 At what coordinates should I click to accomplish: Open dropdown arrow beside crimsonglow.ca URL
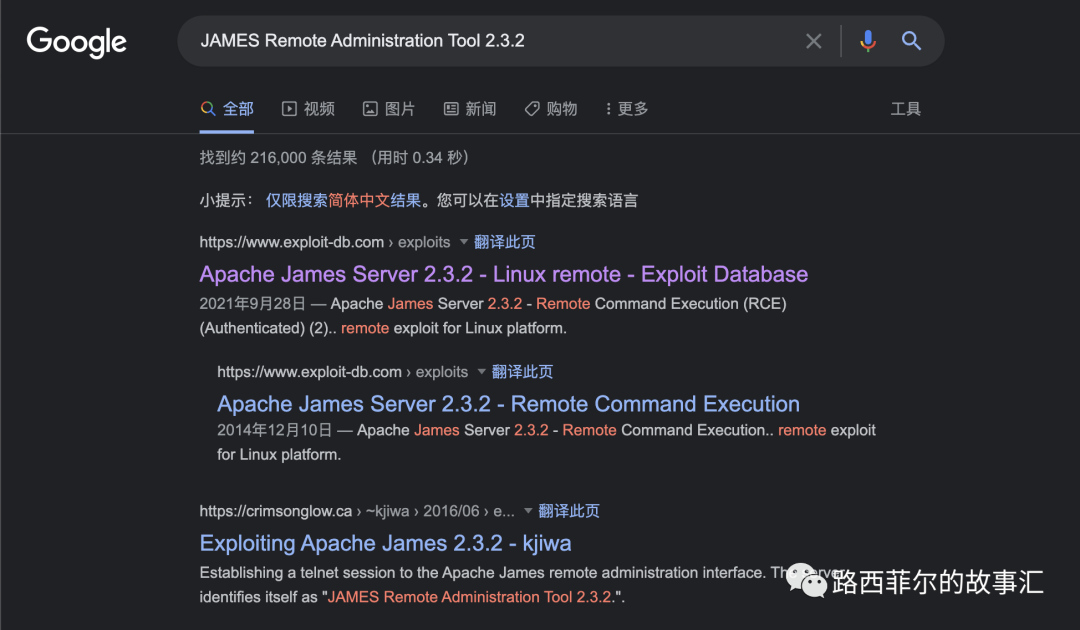click(528, 511)
